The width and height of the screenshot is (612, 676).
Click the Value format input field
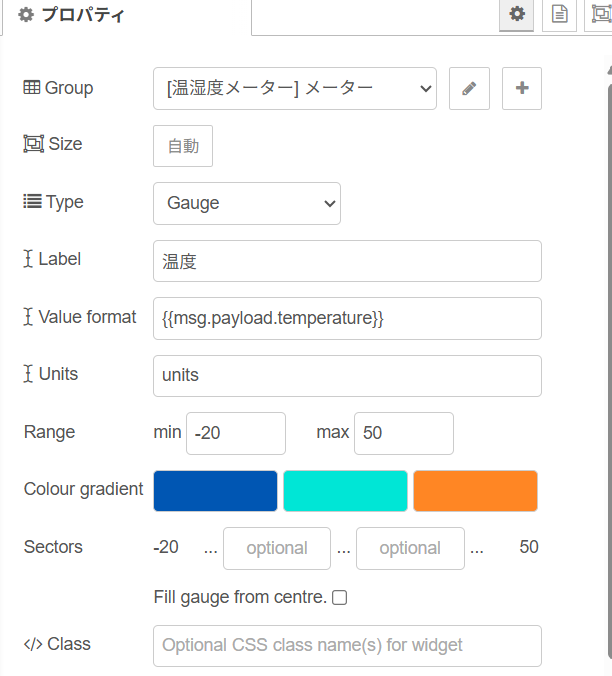(x=347, y=319)
